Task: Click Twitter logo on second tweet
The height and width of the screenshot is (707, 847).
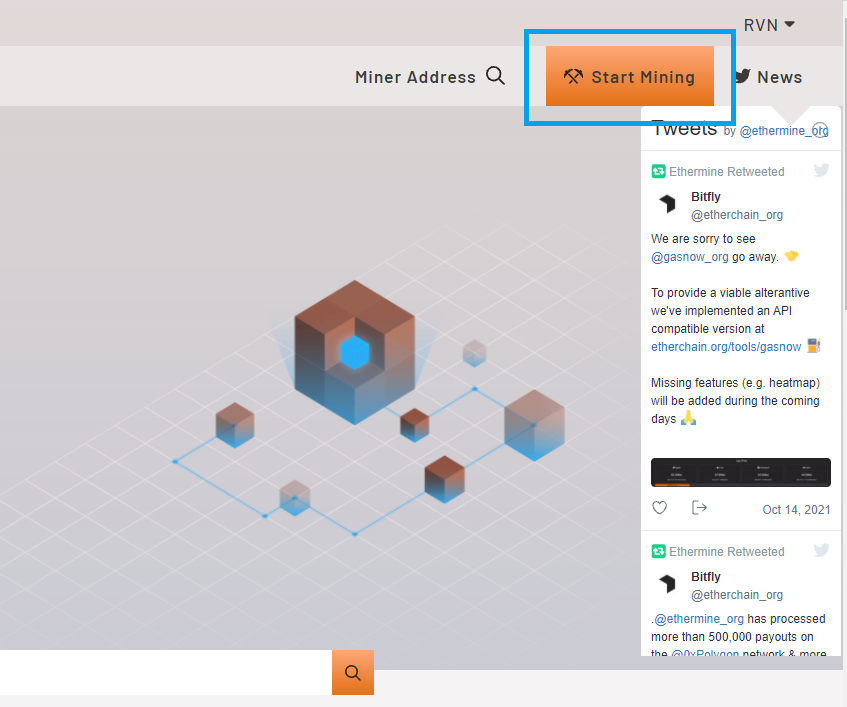Action: click(x=822, y=550)
